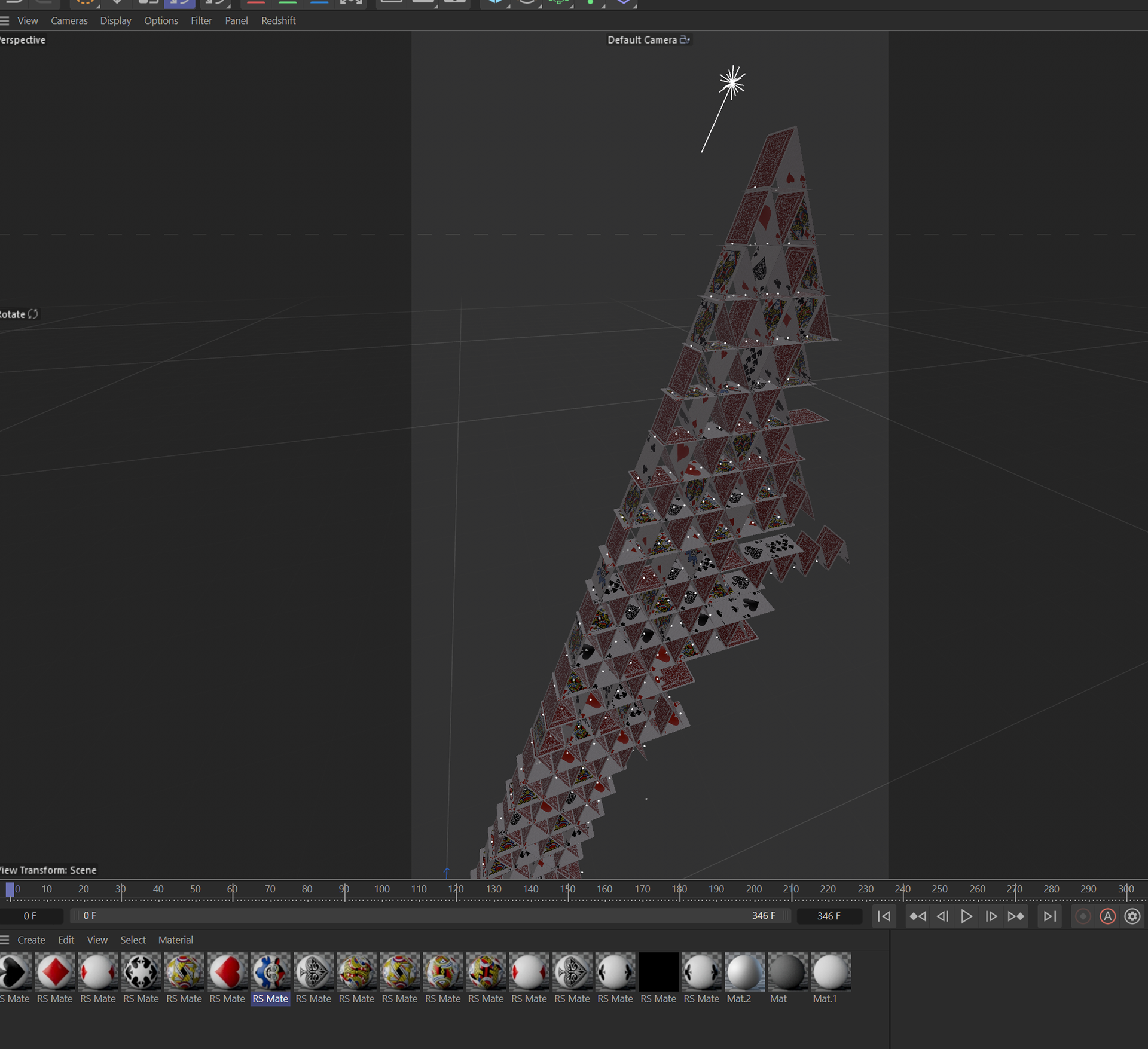Screen dimensions: 1148x1049
Task: Select the light object in viewport
Action: pyautogui.click(x=732, y=82)
